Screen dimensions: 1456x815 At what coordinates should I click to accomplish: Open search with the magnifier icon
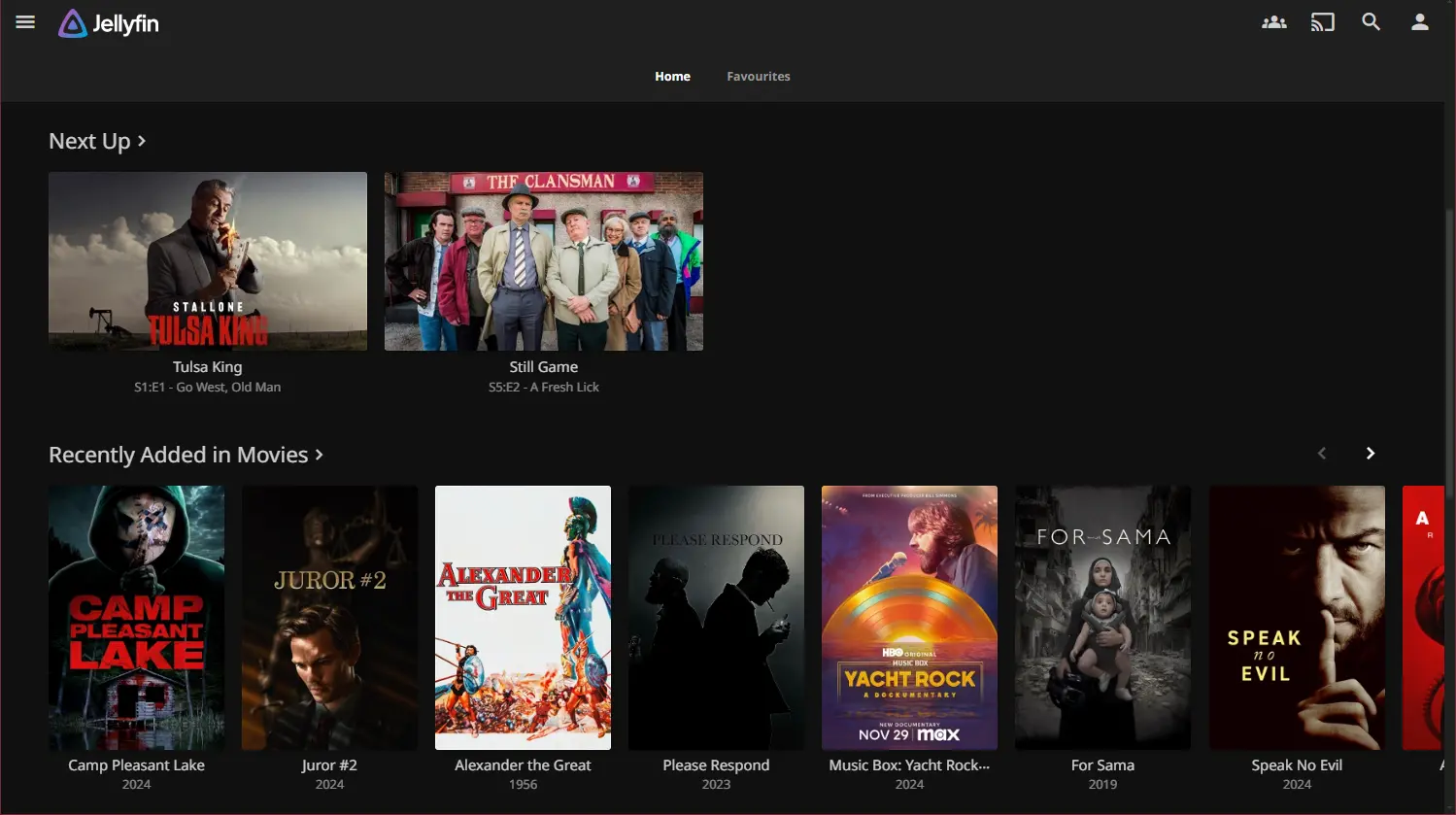click(x=1371, y=22)
